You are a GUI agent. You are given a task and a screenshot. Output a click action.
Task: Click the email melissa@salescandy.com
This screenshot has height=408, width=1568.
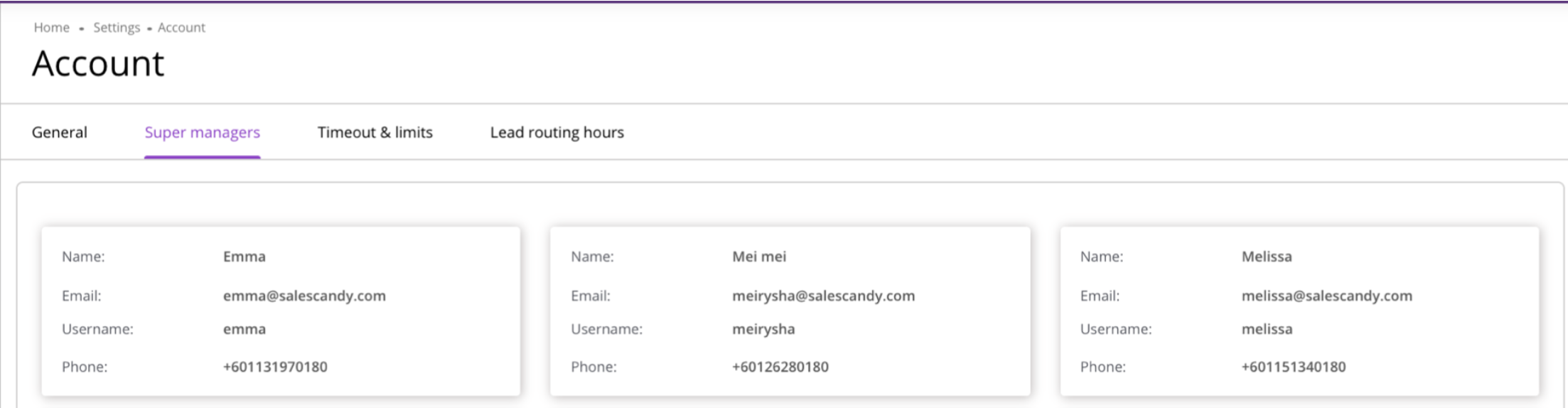pyautogui.click(x=1326, y=296)
